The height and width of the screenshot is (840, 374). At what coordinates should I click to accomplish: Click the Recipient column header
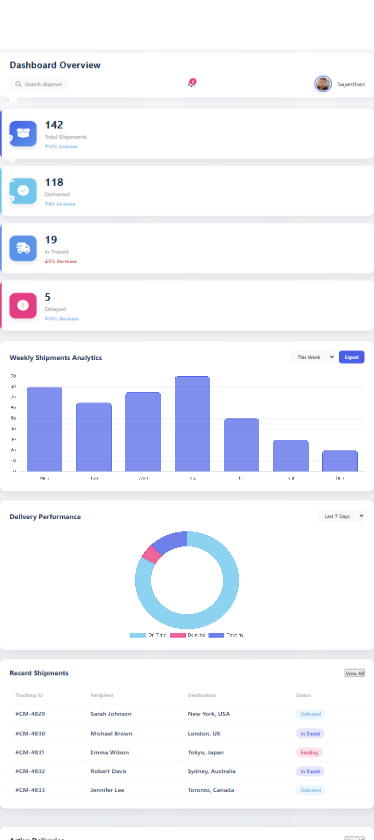pos(102,695)
